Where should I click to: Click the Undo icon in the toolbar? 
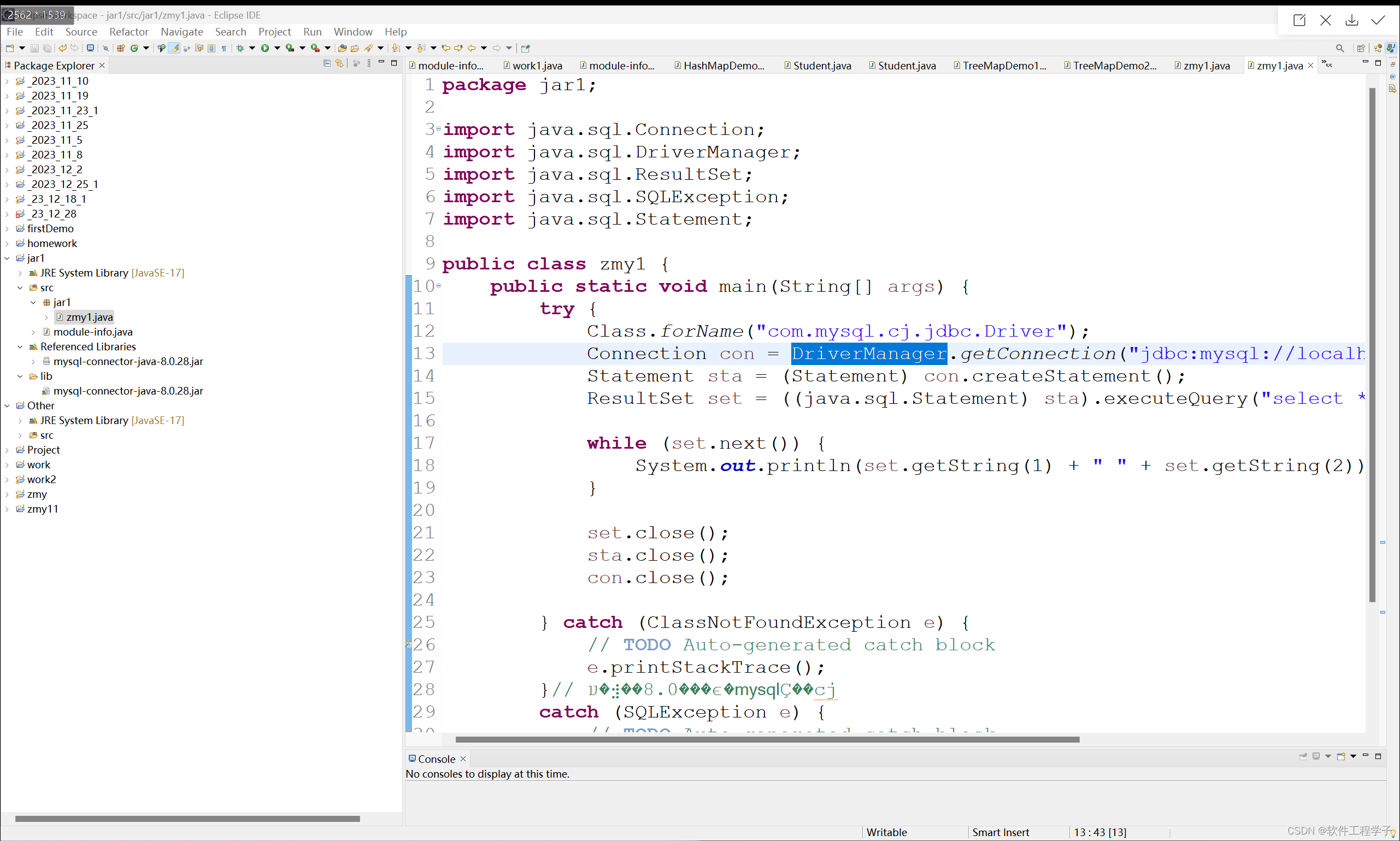tap(62, 49)
